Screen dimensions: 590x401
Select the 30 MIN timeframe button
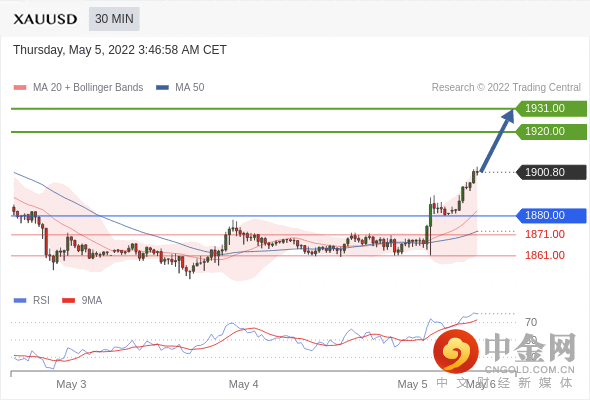click(114, 19)
